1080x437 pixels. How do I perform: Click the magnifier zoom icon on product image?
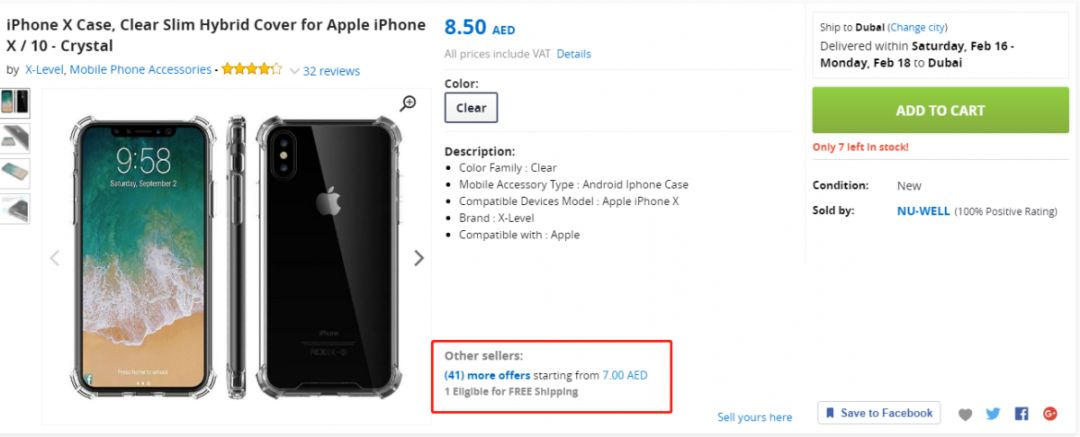pos(408,103)
